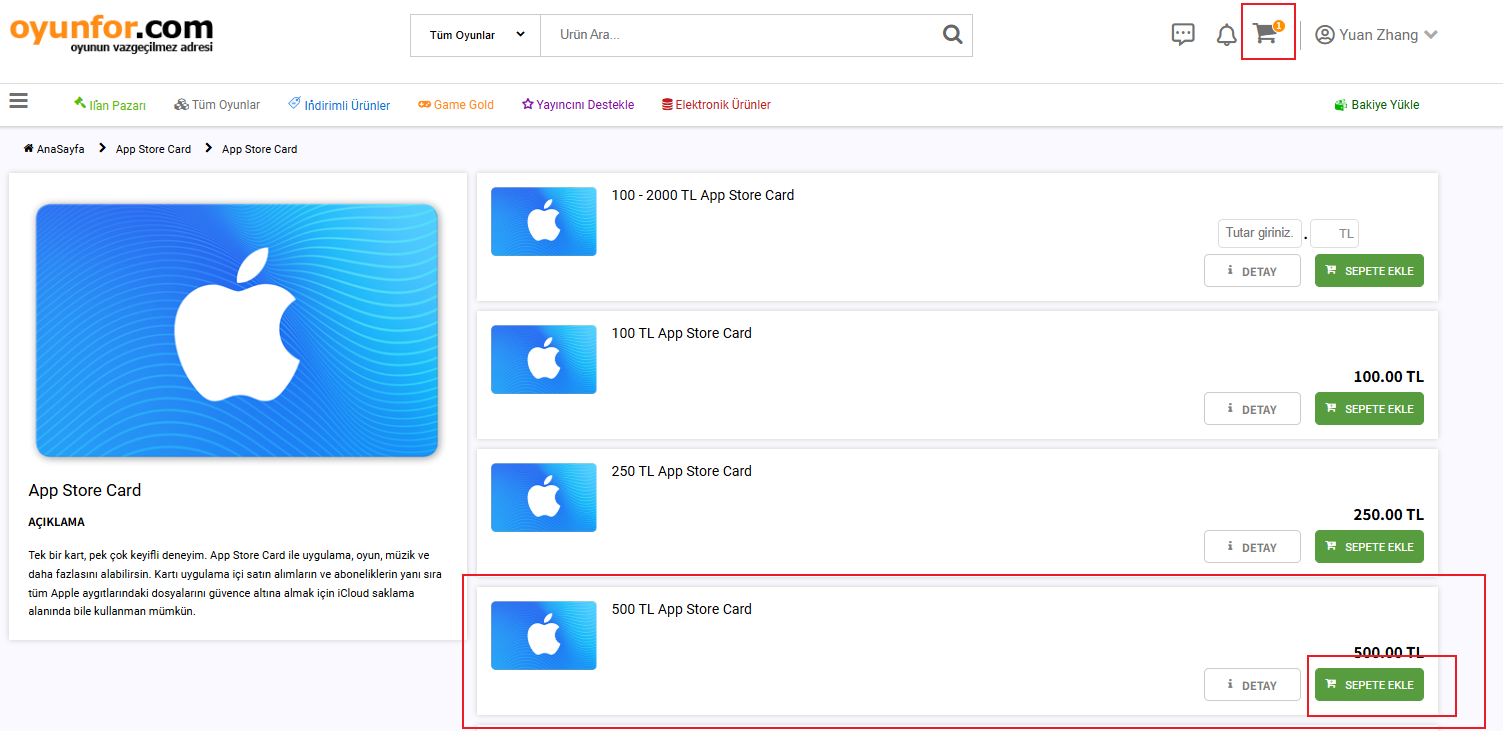
Task: Add 500 TL App Store Card to cart
Action: point(1369,684)
